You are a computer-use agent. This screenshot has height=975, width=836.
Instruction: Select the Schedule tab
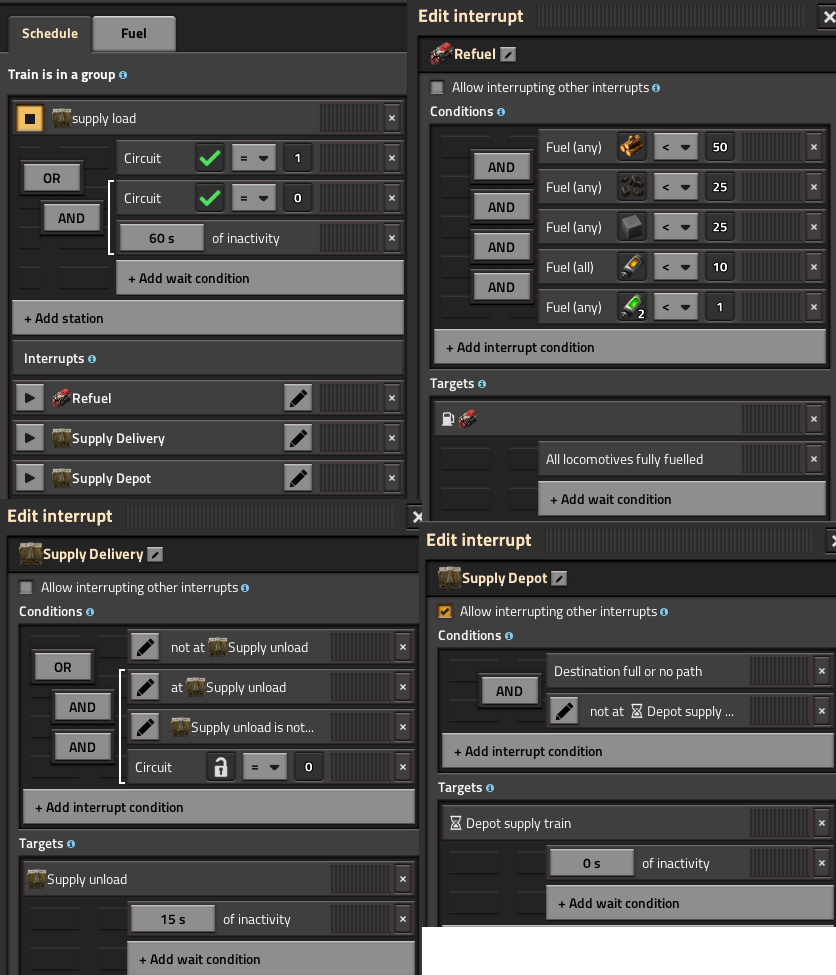50,33
